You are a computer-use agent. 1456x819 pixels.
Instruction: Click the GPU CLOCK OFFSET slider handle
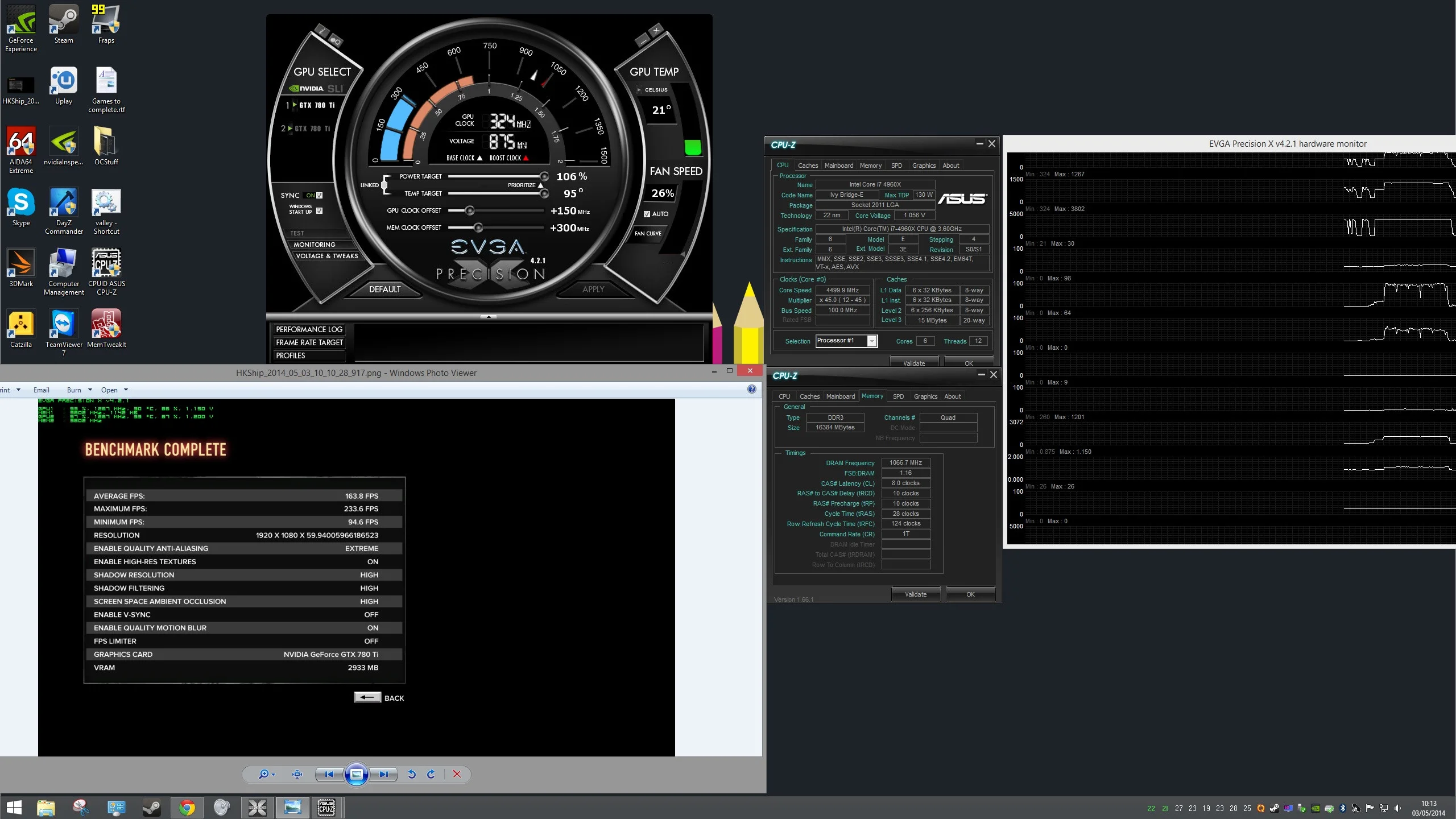[x=470, y=210]
